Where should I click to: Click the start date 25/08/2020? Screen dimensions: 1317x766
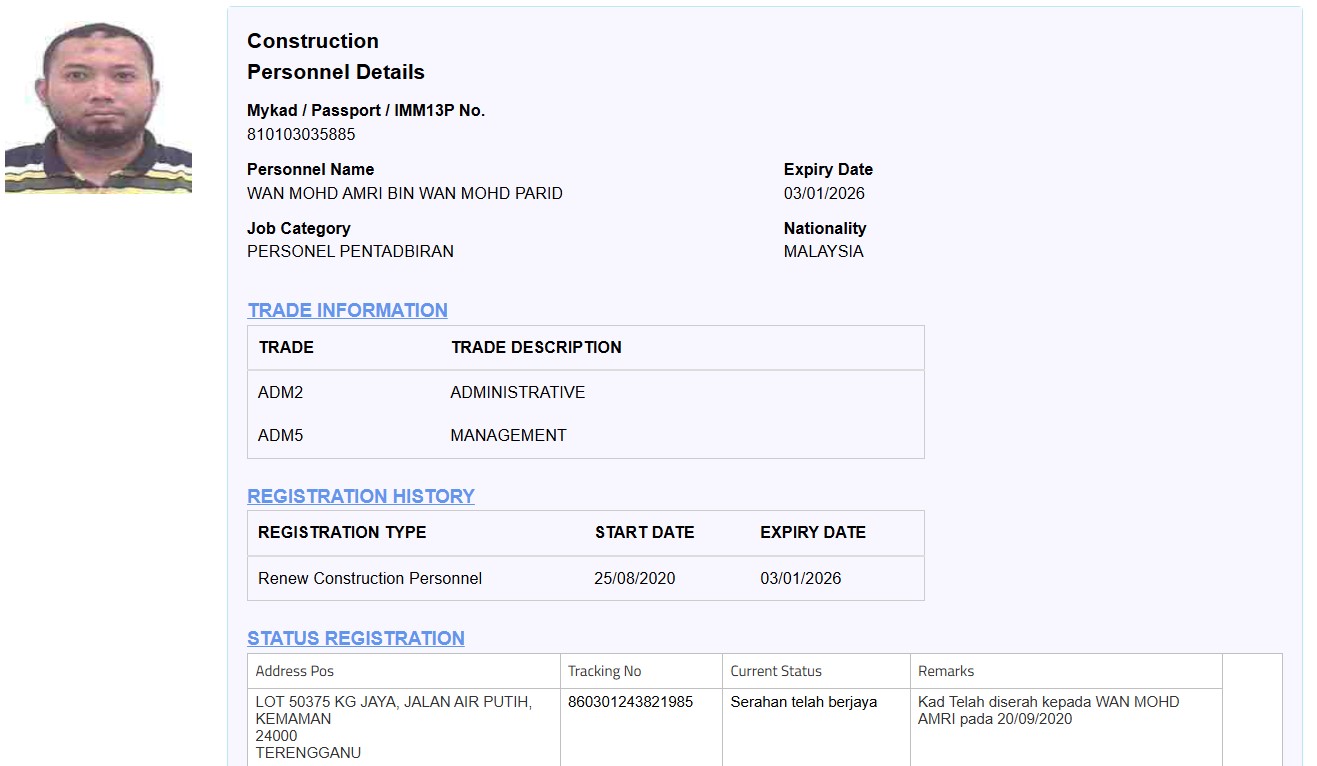pyautogui.click(x=634, y=578)
